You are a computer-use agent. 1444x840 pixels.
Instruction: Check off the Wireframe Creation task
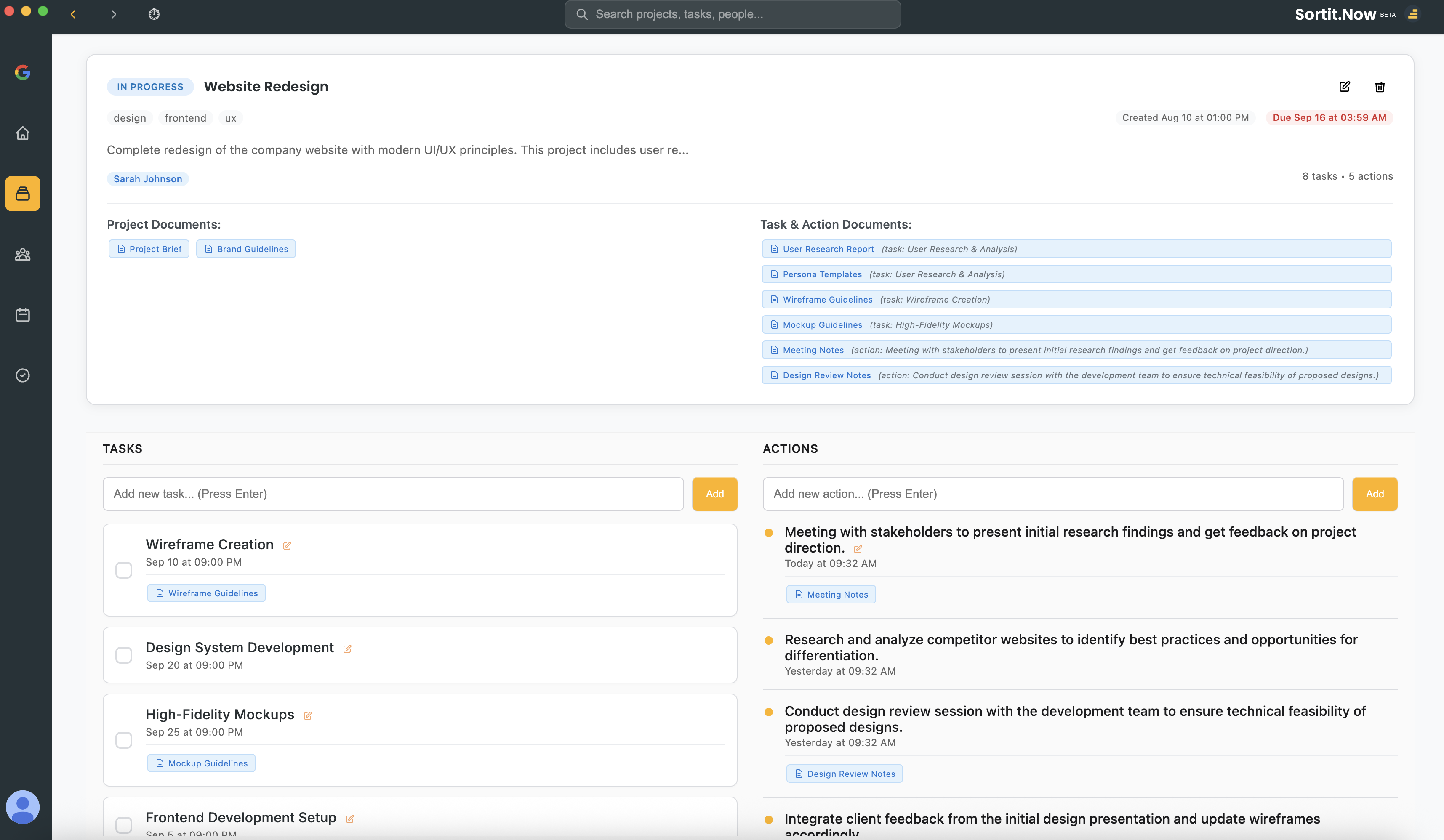124,570
